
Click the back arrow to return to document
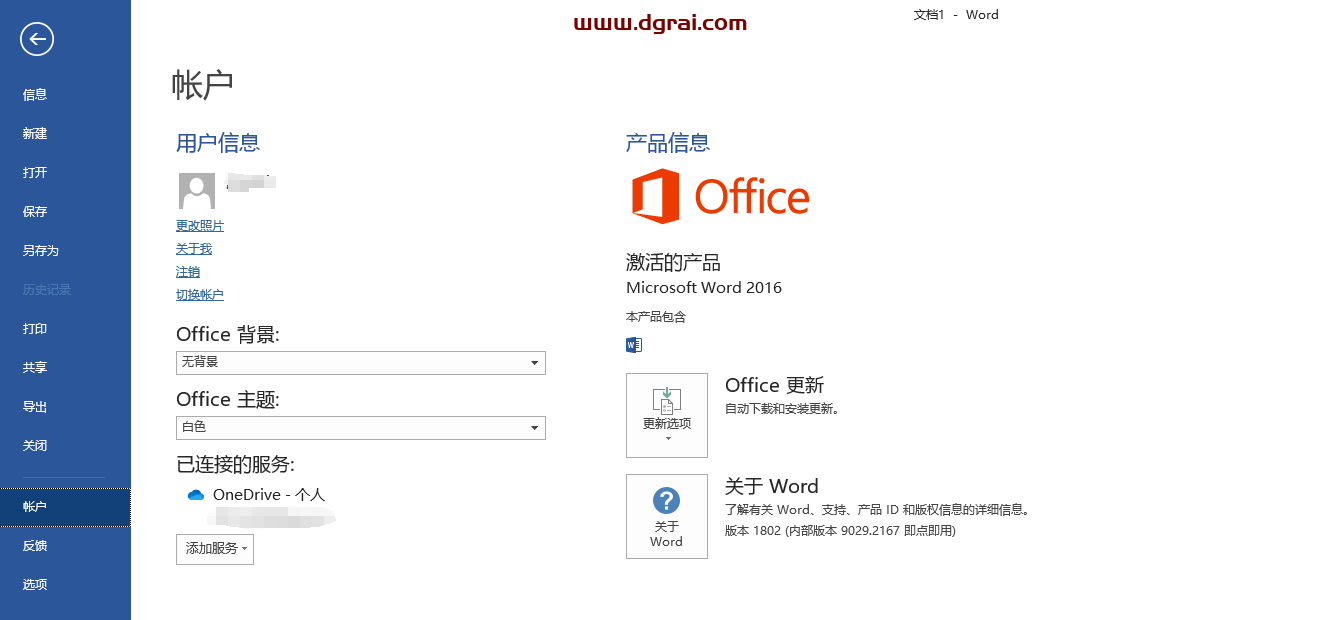click(x=37, y=39)
